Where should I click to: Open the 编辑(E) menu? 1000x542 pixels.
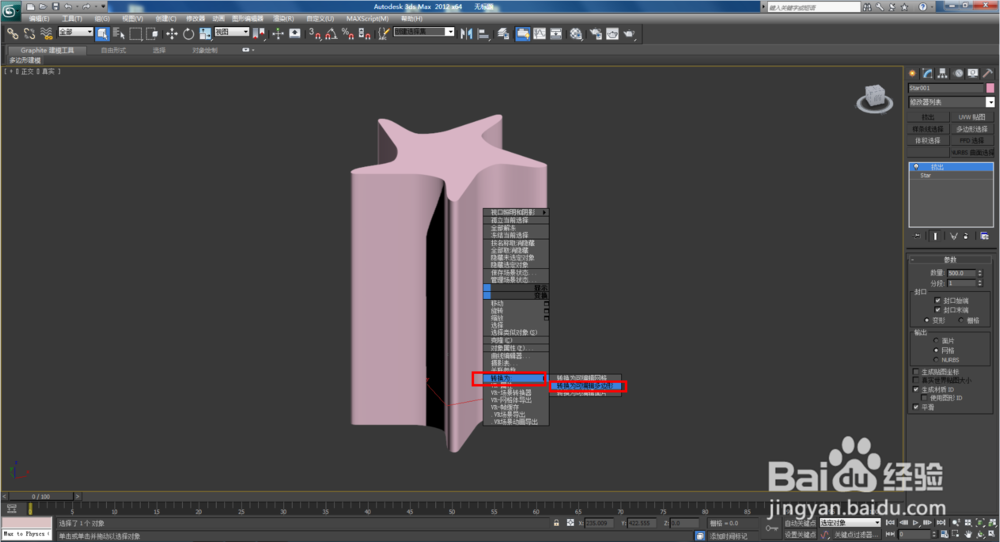[39, 18]
